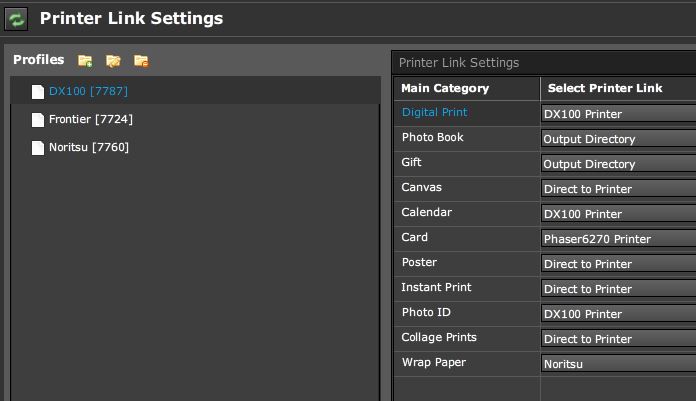Open Wrap Paper Noritsu dropdown
Image resolution: width=696 pixels, height=401 pixels.
[618, 364]
